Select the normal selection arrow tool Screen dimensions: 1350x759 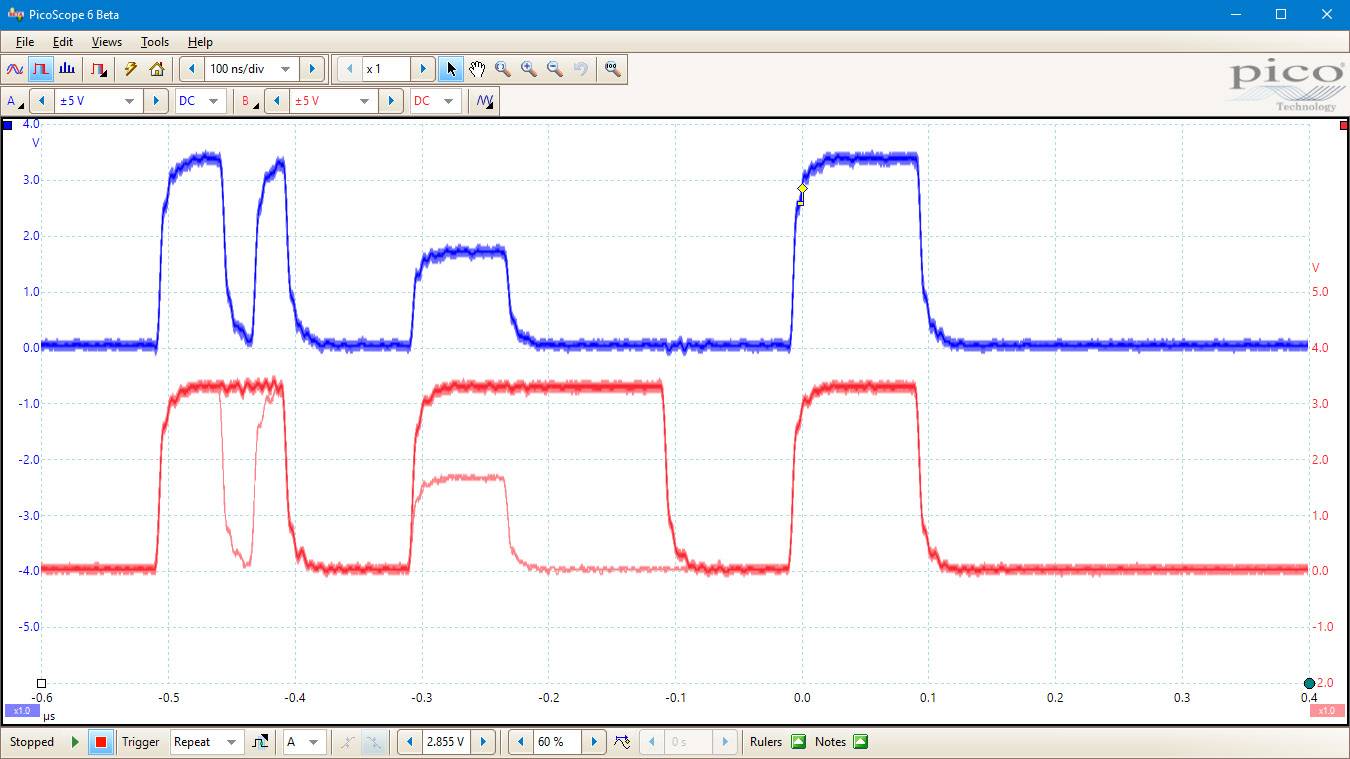point(452,69)
